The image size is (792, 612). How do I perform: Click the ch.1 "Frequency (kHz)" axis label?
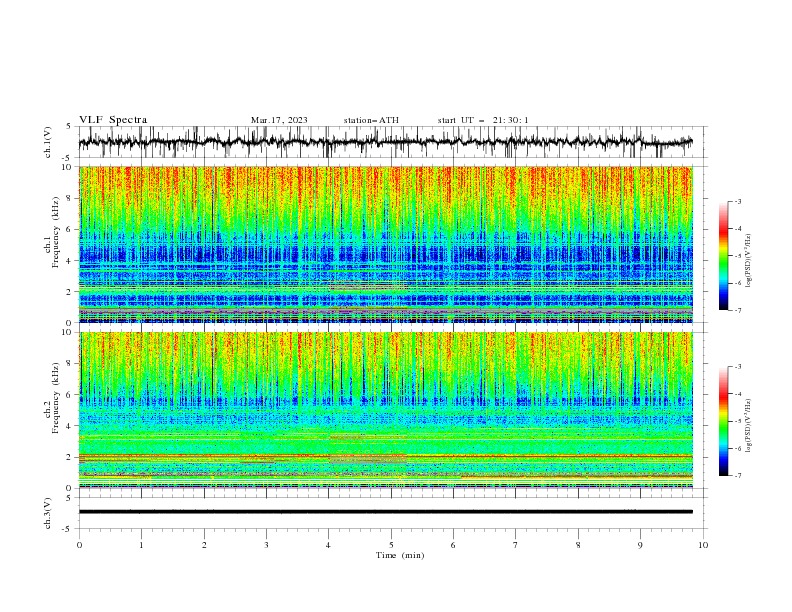click(56, 232)
